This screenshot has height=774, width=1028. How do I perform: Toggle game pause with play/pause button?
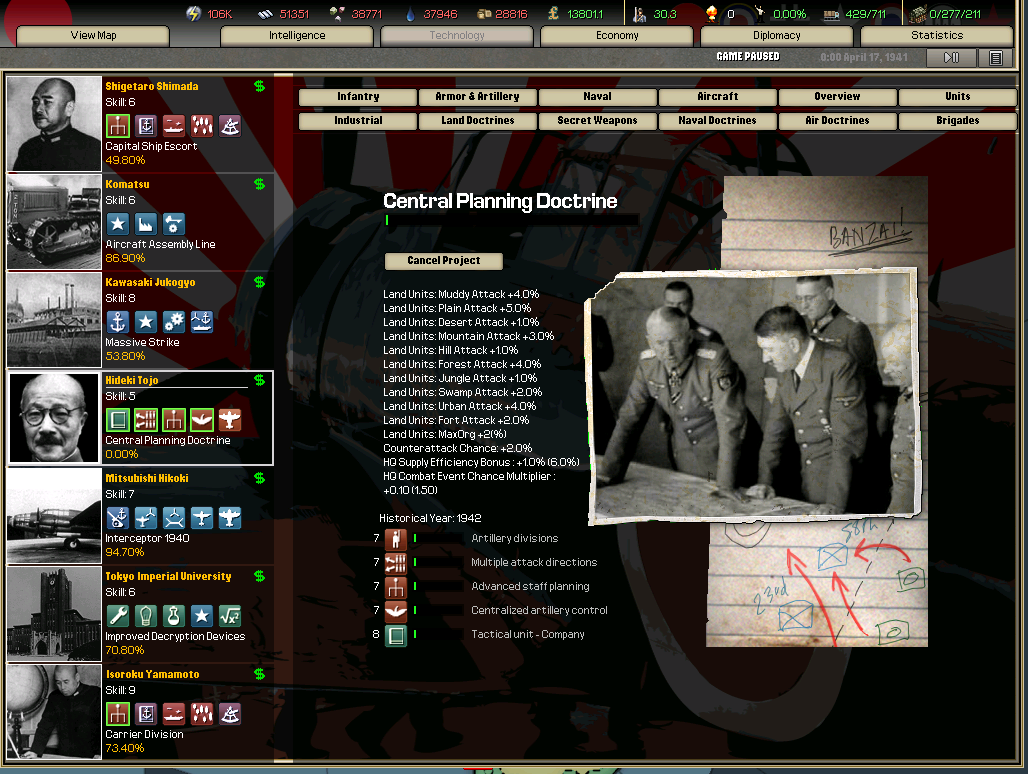coord(951,58)
